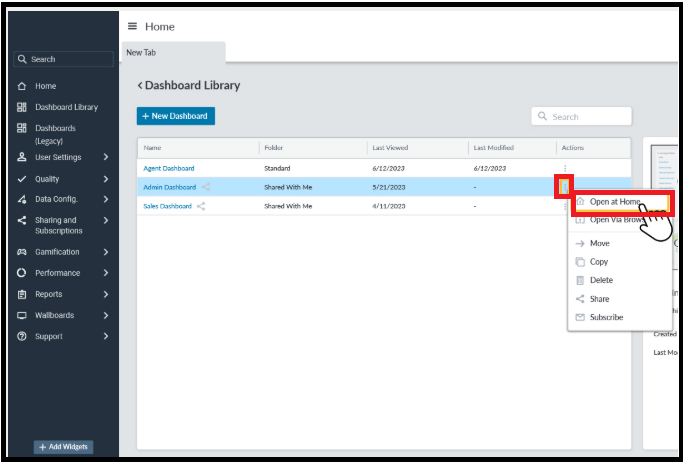
Task: Click the 5/21/2023 last viewed cell
Action: (389, 187)
